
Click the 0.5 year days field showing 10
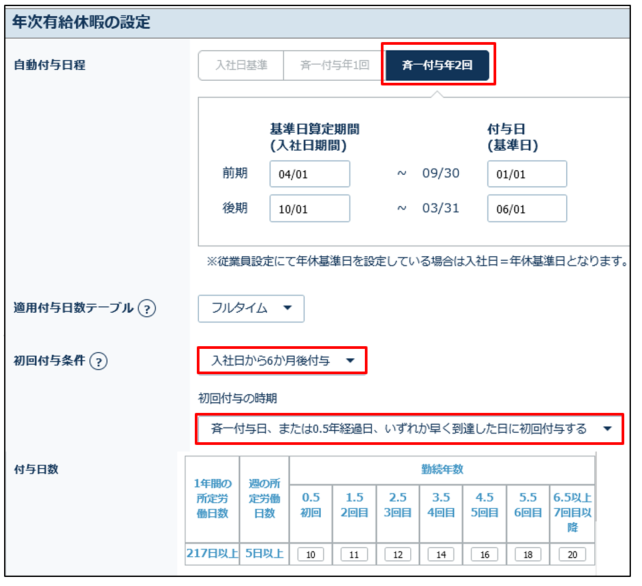coord(310,554)
